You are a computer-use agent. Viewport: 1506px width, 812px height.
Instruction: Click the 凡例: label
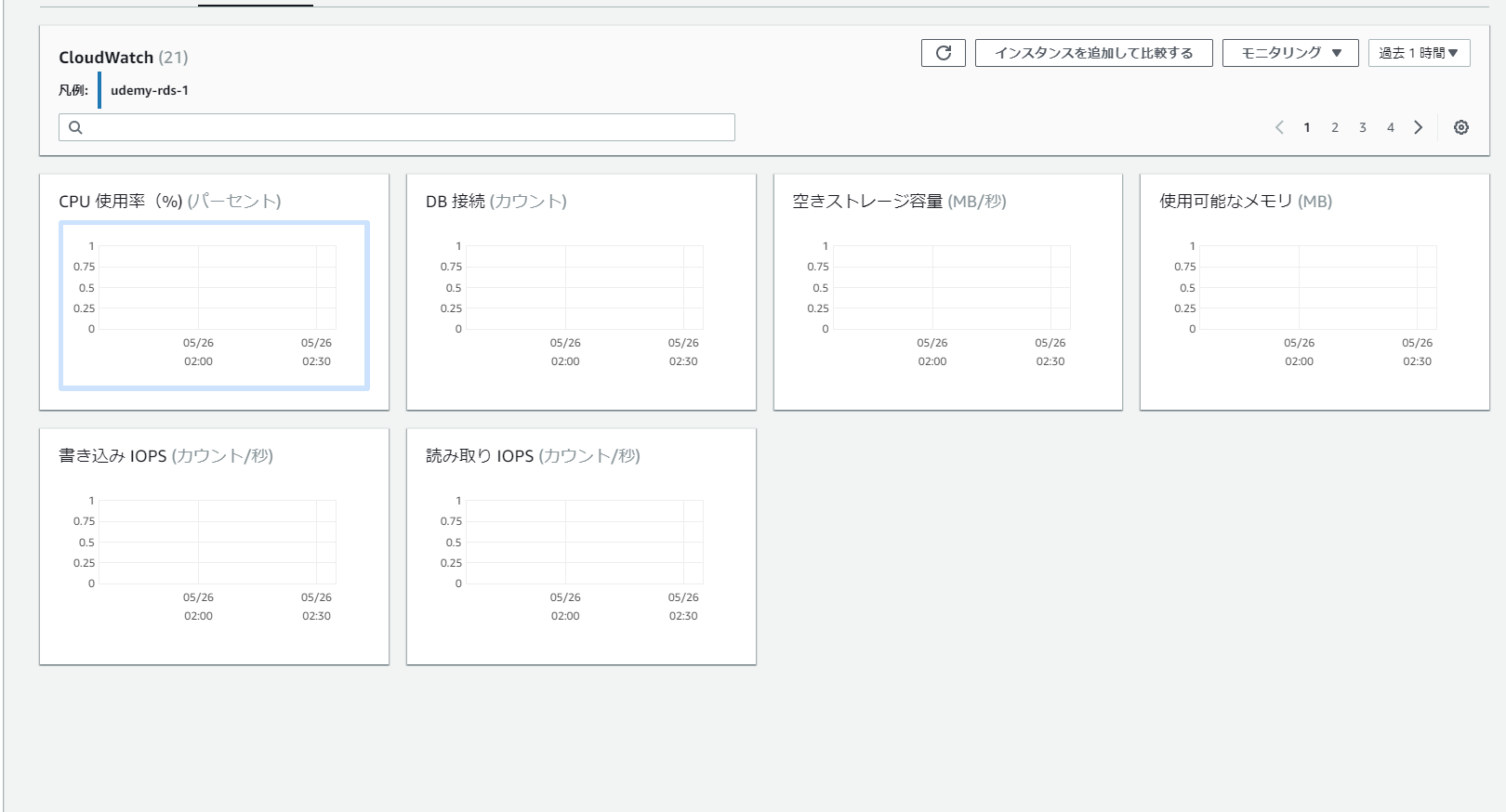click(x=73, y=90)
